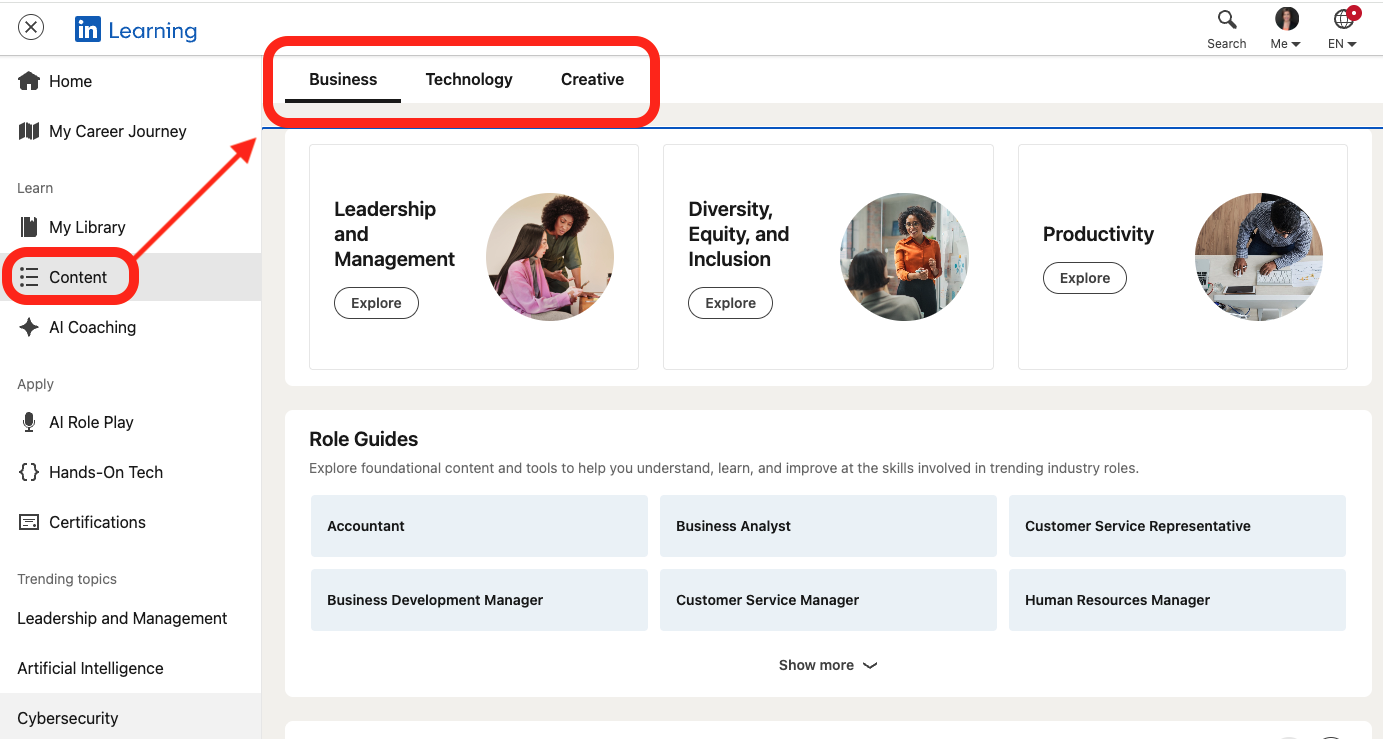The image size is (1383, 739).
Task: Click the LinkedIn Learning logo icon
Action: point(88,30)
